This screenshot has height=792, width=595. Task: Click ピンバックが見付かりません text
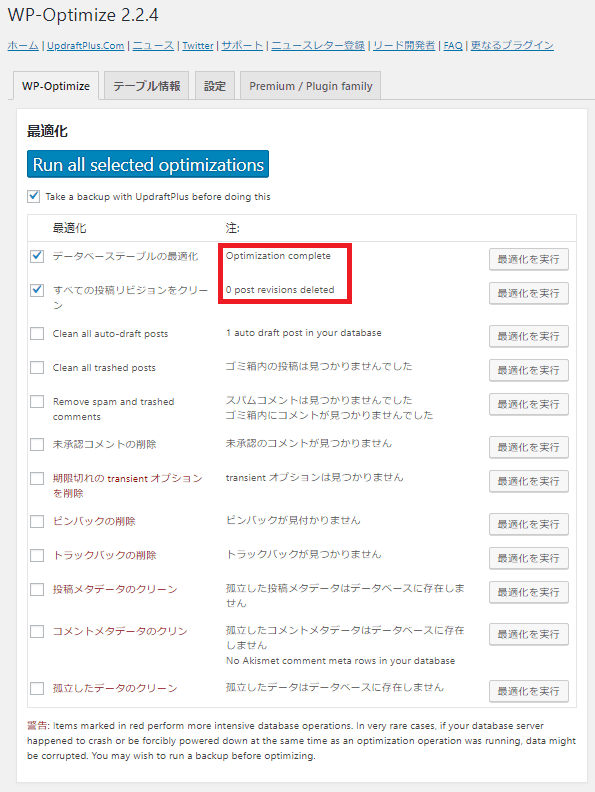click(x=293, y=520)
